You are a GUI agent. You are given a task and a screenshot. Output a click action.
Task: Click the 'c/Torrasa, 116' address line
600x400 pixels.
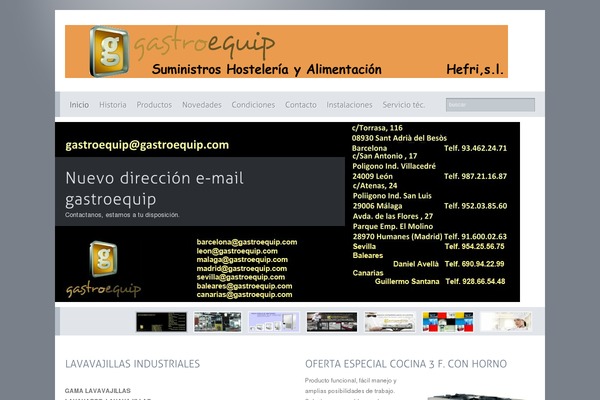click(x=377, y=128)
